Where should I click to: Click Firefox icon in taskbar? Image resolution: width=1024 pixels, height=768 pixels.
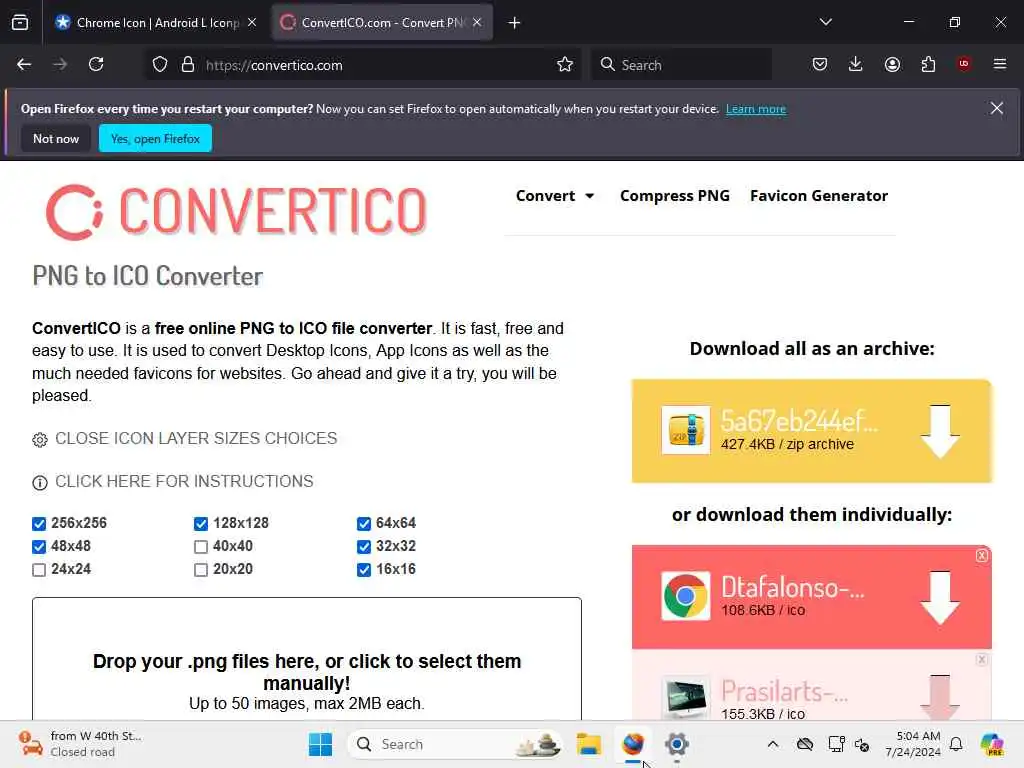coord(633,744)
